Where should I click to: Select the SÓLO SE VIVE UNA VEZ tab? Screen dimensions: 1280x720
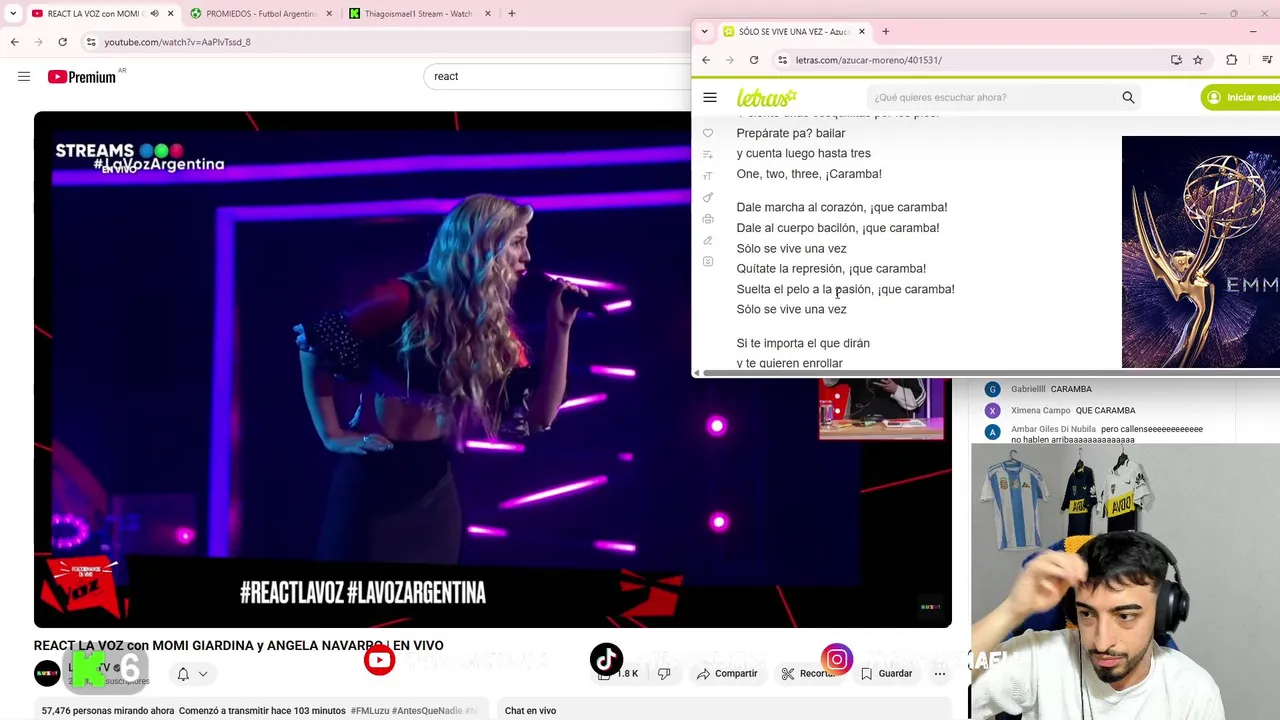point(794,32)
